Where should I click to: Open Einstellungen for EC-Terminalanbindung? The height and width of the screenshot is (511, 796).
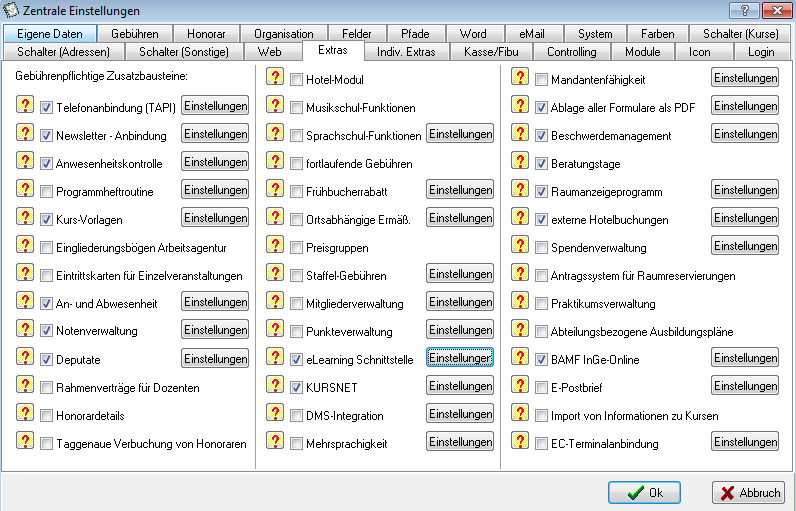(745, 441)
